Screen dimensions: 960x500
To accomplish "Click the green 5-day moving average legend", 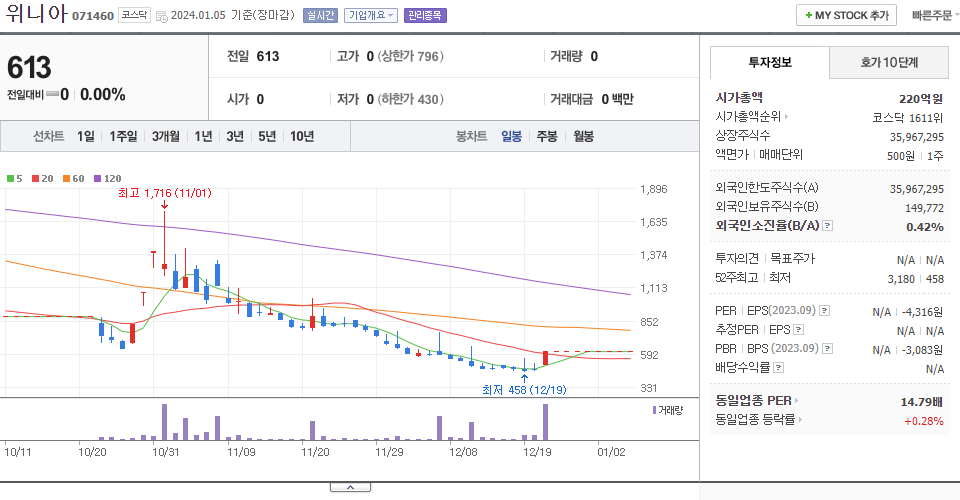I will [15, 179].
